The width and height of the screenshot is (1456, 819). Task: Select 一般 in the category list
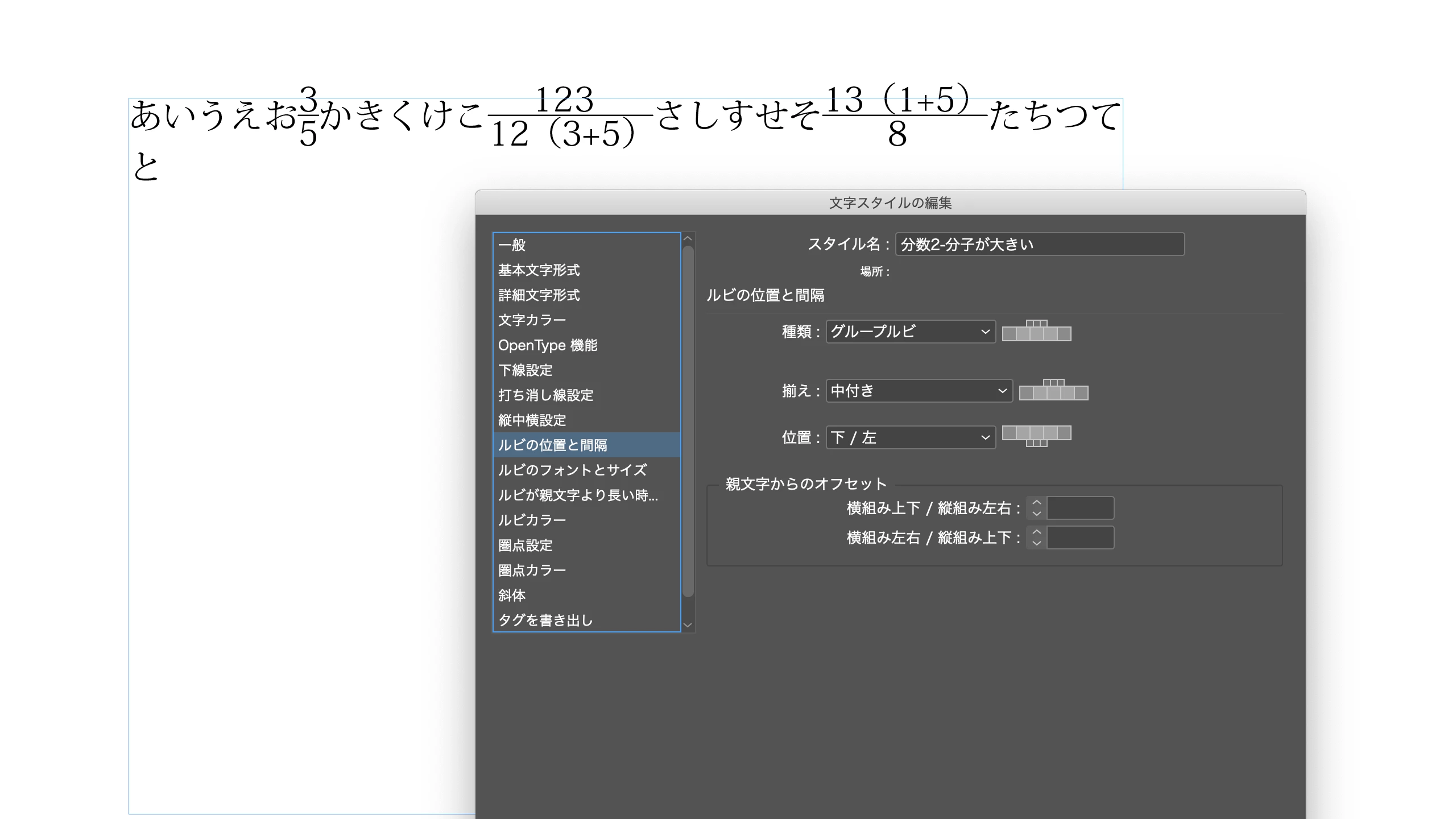(512, 245)
